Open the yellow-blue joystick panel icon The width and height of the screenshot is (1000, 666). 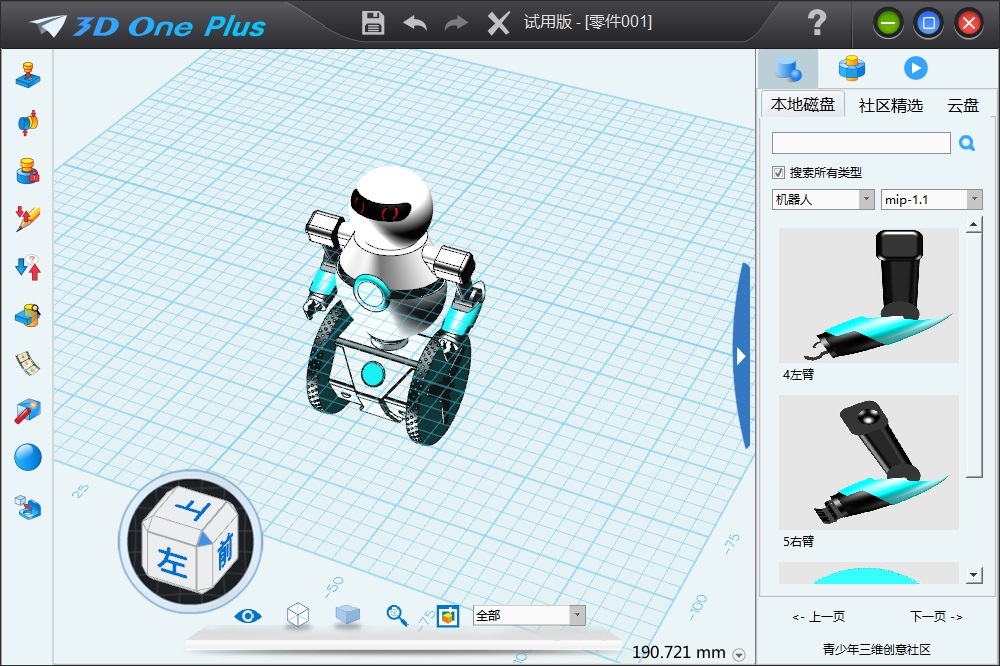851,68
